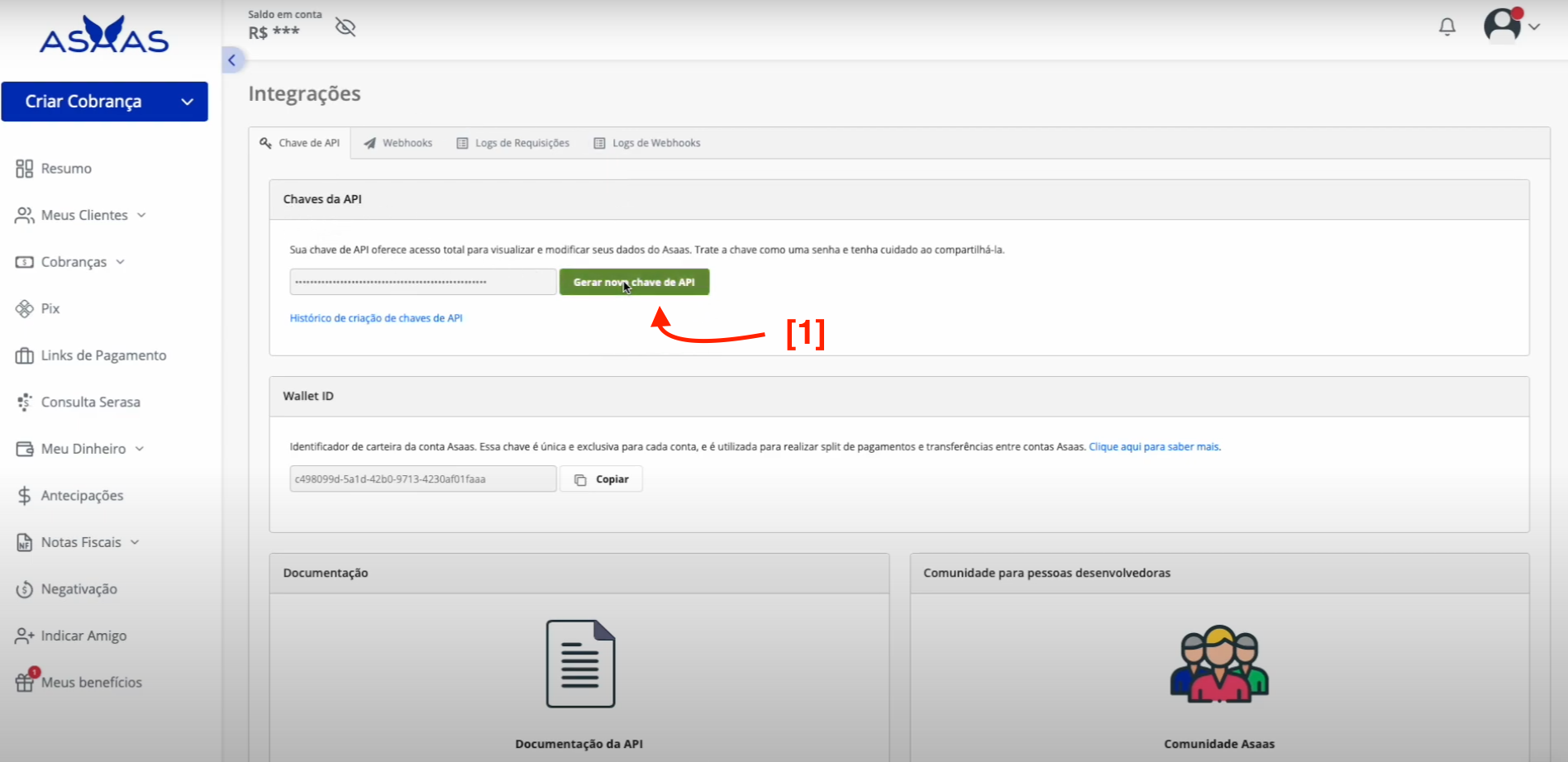Screen dimensions: 1568x762
Task: Click the Indicar Amigo icon
Action: click(x=25, y=636)
